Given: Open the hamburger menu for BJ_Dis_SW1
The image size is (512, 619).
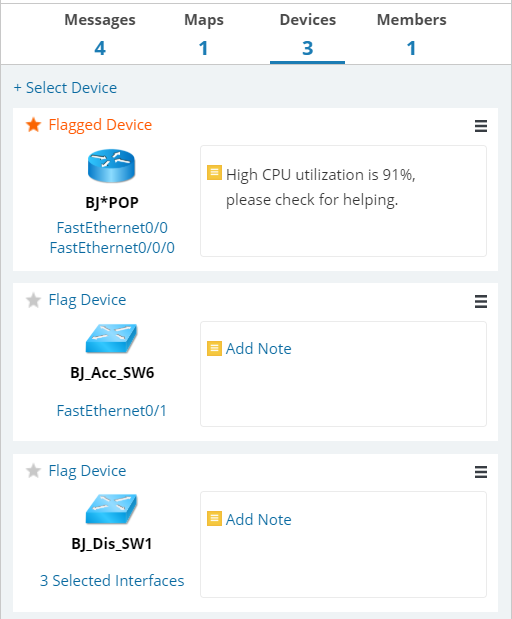Looking at the screenshot, I should pos(481,472).
